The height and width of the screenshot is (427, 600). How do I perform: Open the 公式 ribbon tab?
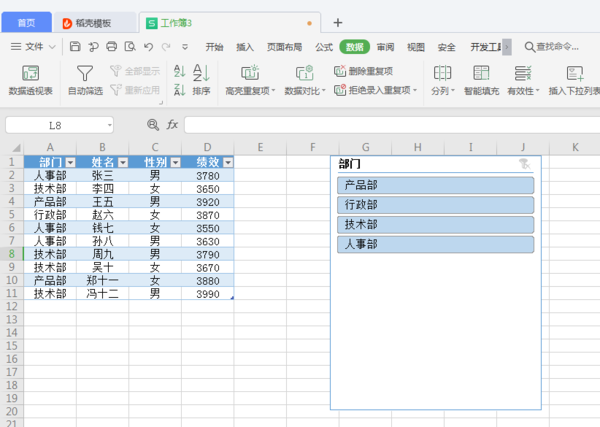324,47
